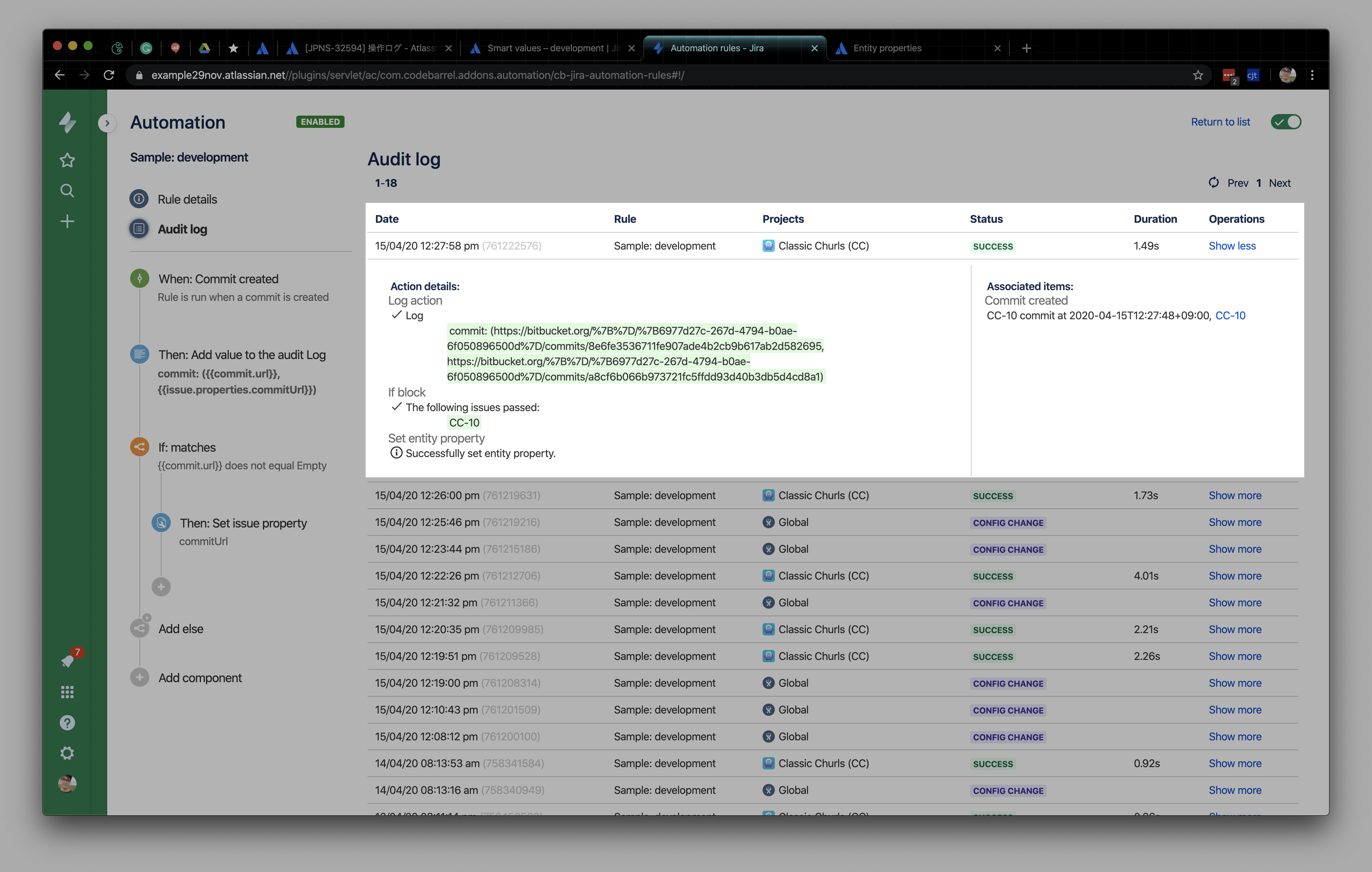Click the cjt browser extension icon
The width and height of the screenshot is (1372, 872).
(x=1252, y=75)
